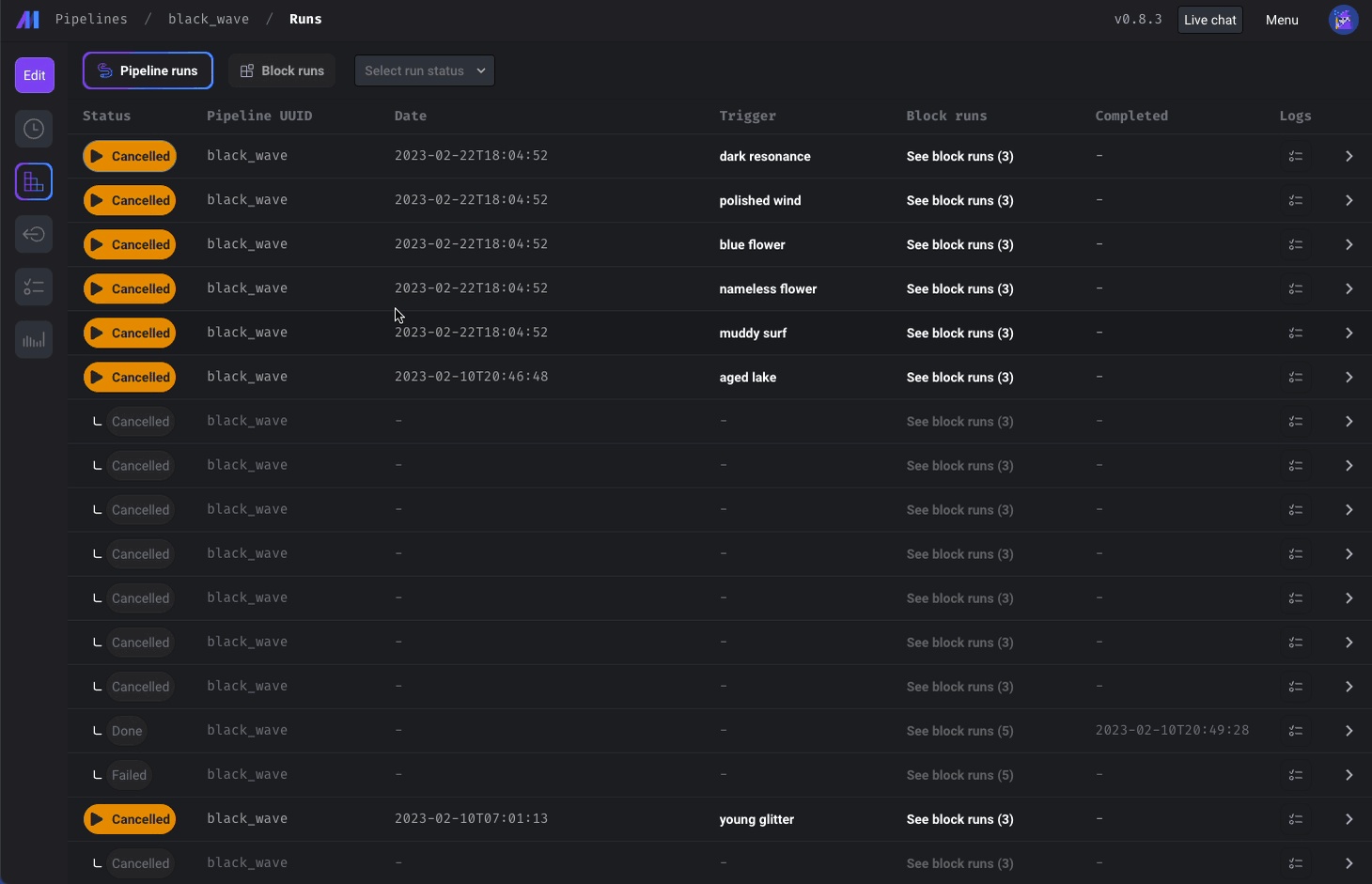The height and width of the screenshot is (884, 1372).
Task: Expand the muddy surf run row chevron
Action: coord(1349,333)
